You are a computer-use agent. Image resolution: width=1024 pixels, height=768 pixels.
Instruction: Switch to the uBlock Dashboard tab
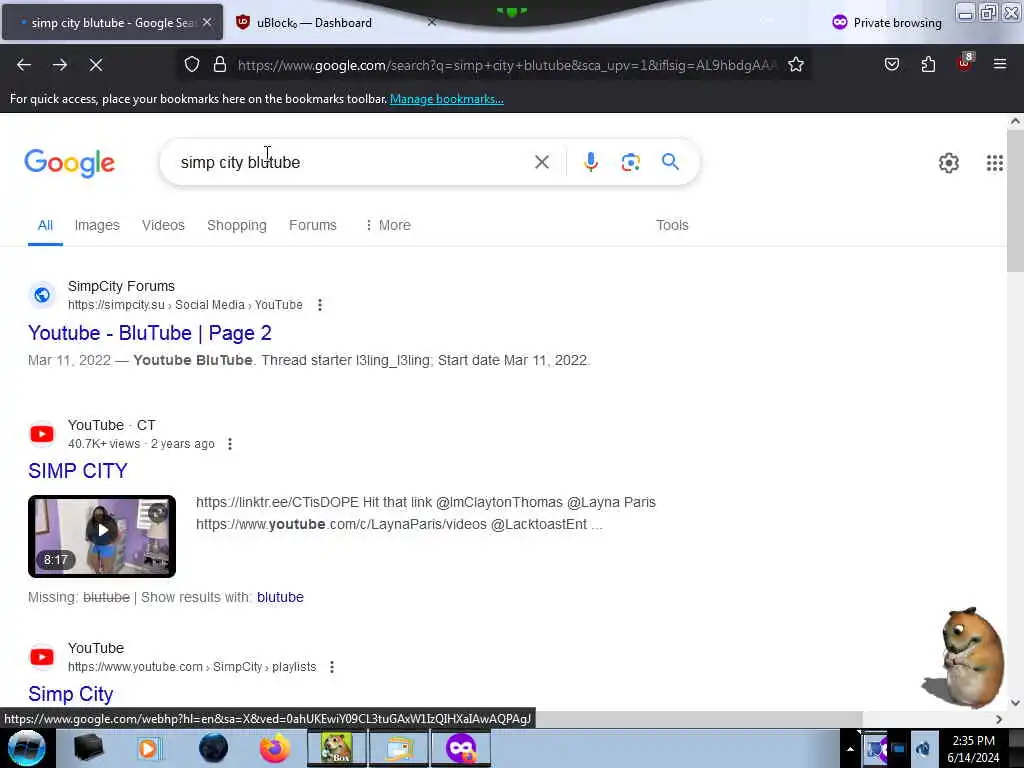[x=335, y=22]
